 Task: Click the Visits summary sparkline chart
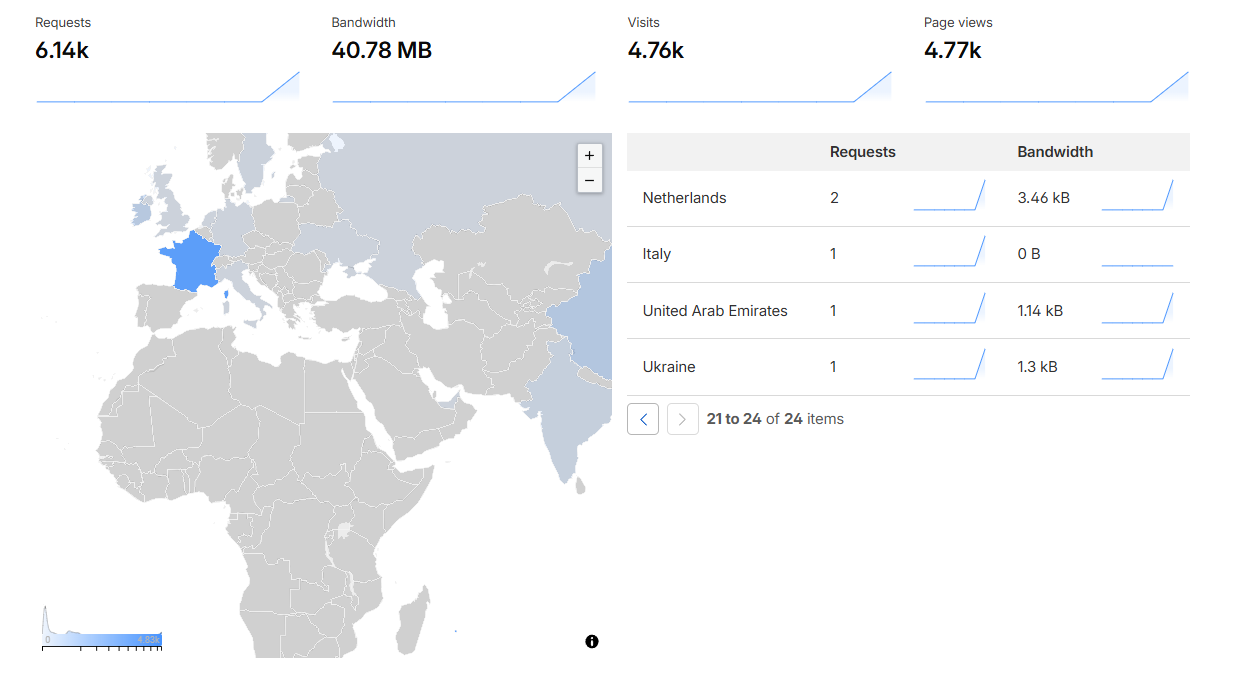click(x=760, y=86)
